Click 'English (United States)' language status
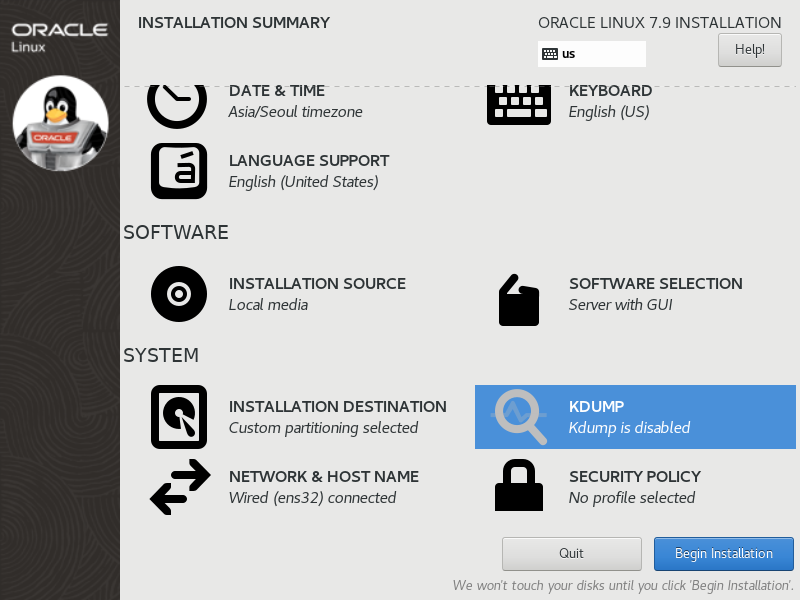This screenshot has width=800, height=600. pos(304,182)
